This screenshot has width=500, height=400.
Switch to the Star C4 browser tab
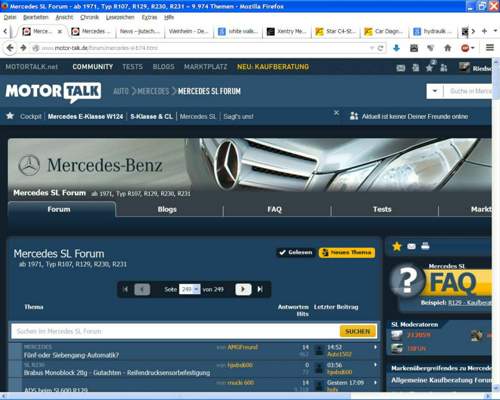335,31
